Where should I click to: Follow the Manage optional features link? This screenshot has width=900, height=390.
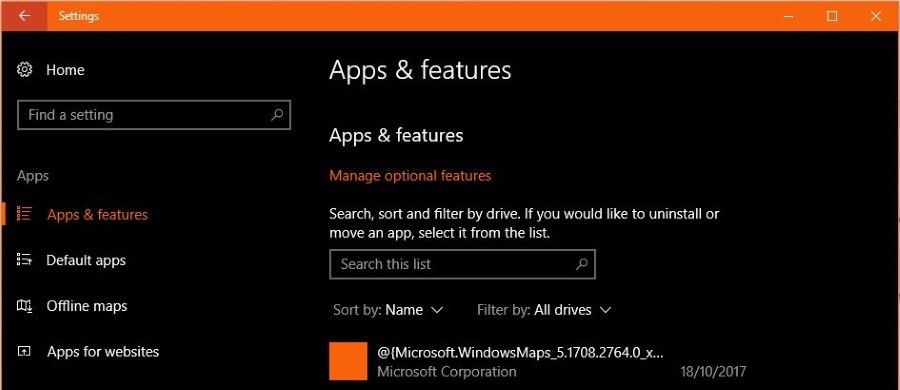[410, 175]
